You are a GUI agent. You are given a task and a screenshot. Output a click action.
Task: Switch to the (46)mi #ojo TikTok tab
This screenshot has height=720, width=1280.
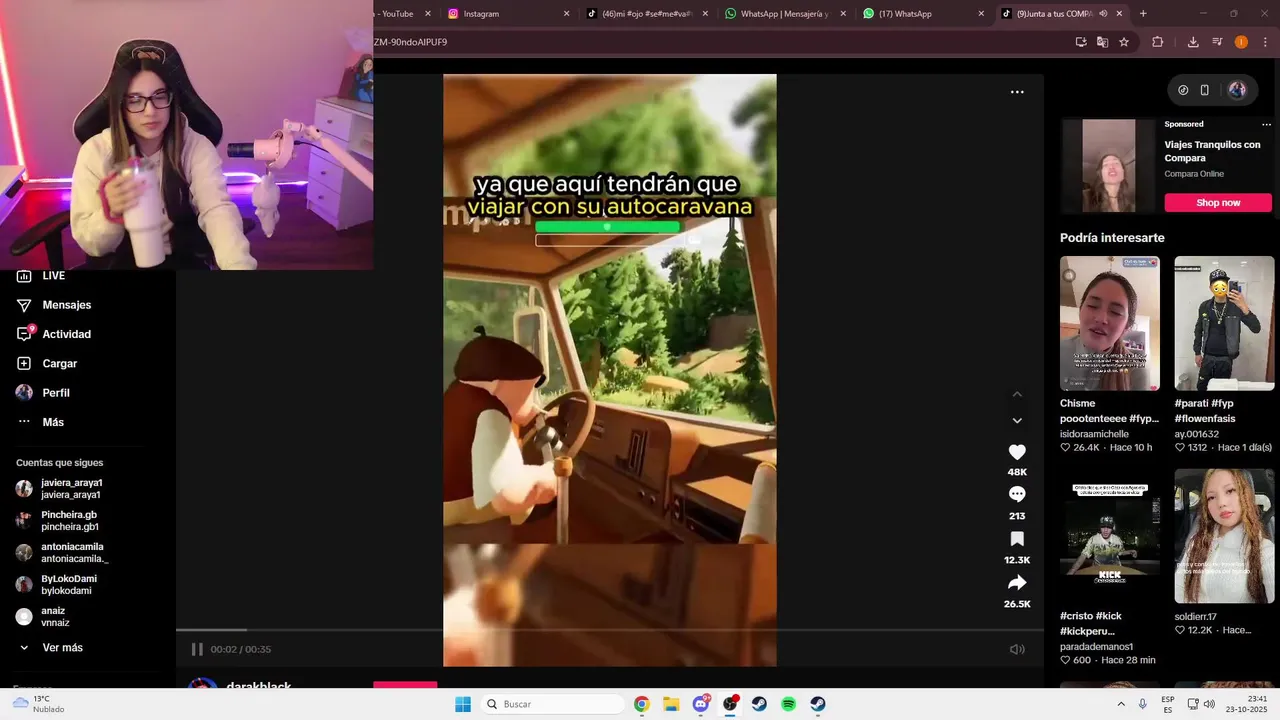tap(647, 14)
